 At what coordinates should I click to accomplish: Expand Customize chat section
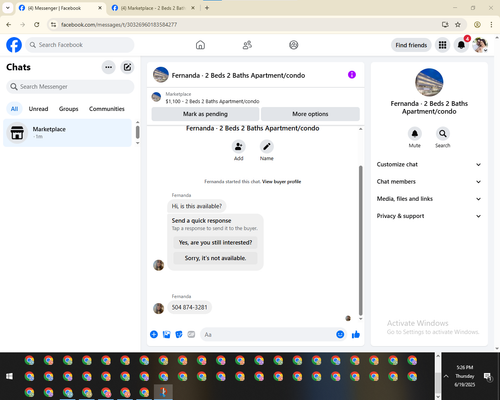tap(429, 164)
